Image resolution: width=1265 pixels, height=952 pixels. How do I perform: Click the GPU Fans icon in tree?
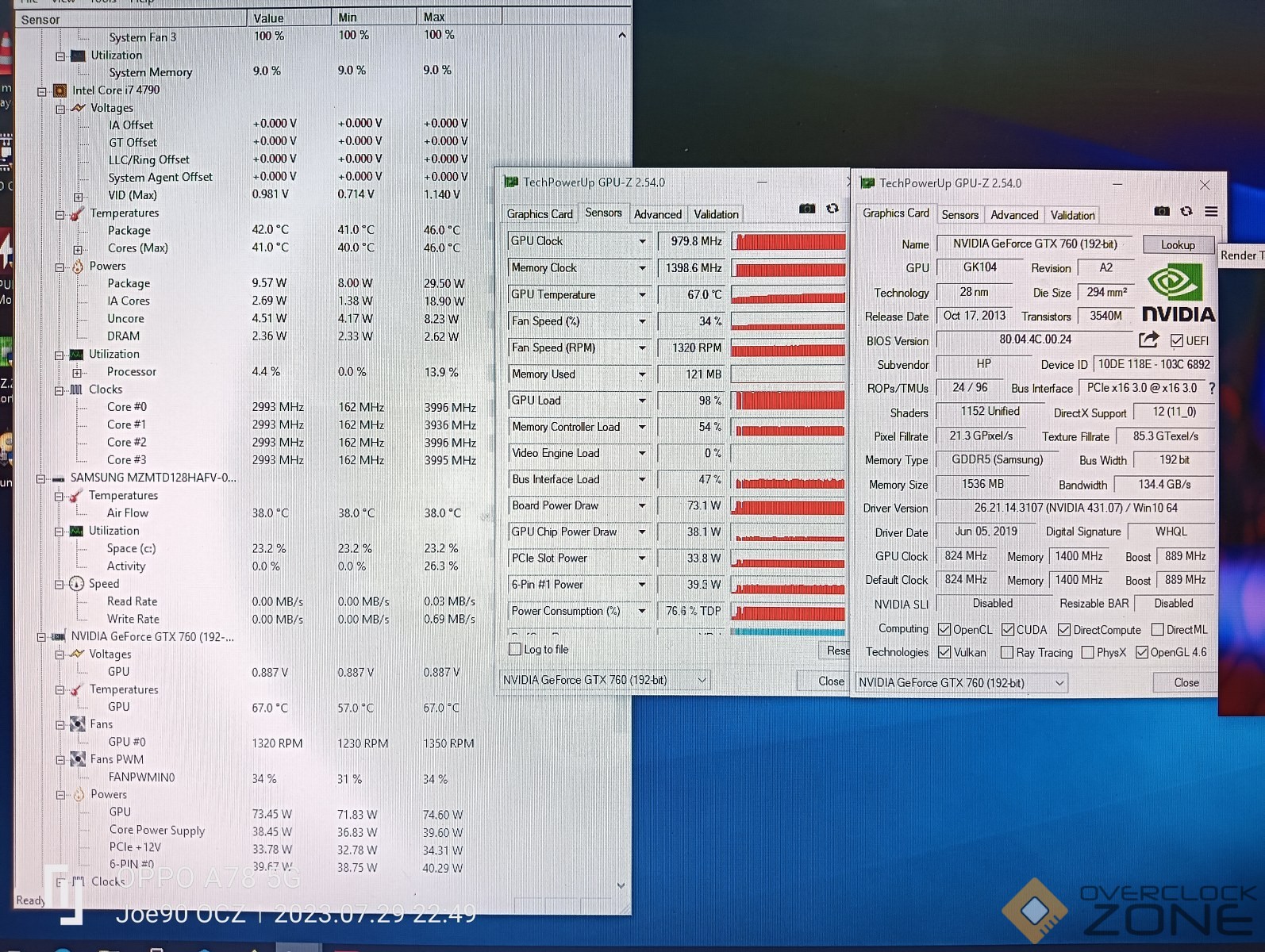click(x=78, y=724)
